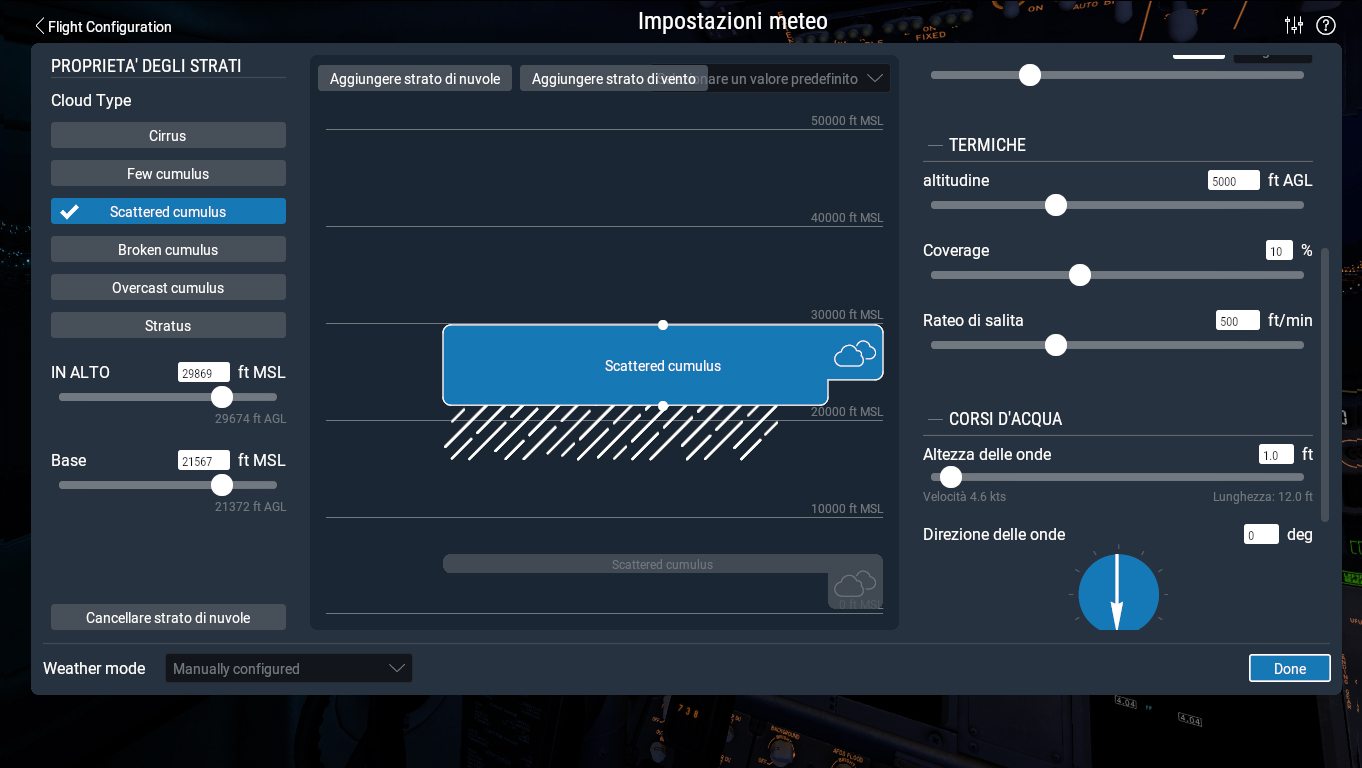Select Scattered cumulus cloud type
Screen dimensions: 1362x768
[168, 212]
